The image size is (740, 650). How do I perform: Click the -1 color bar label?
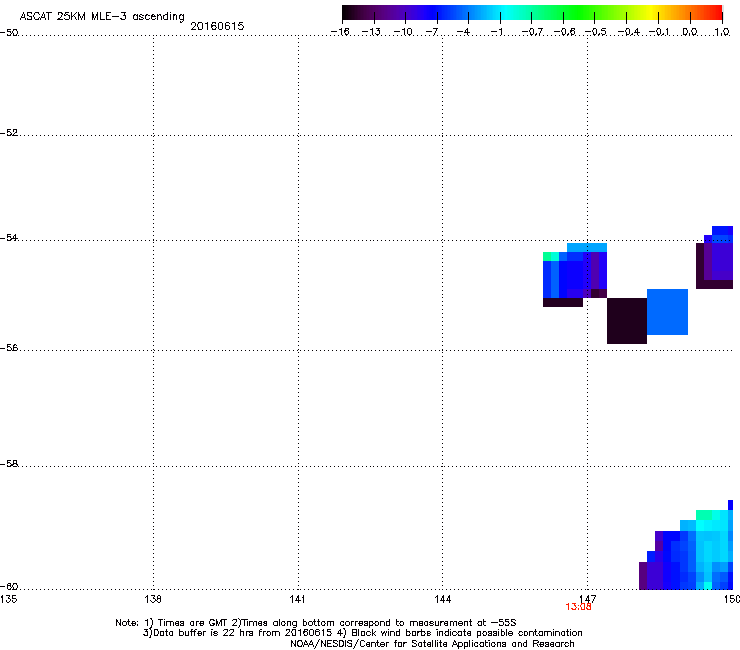(x=496, y=32)
